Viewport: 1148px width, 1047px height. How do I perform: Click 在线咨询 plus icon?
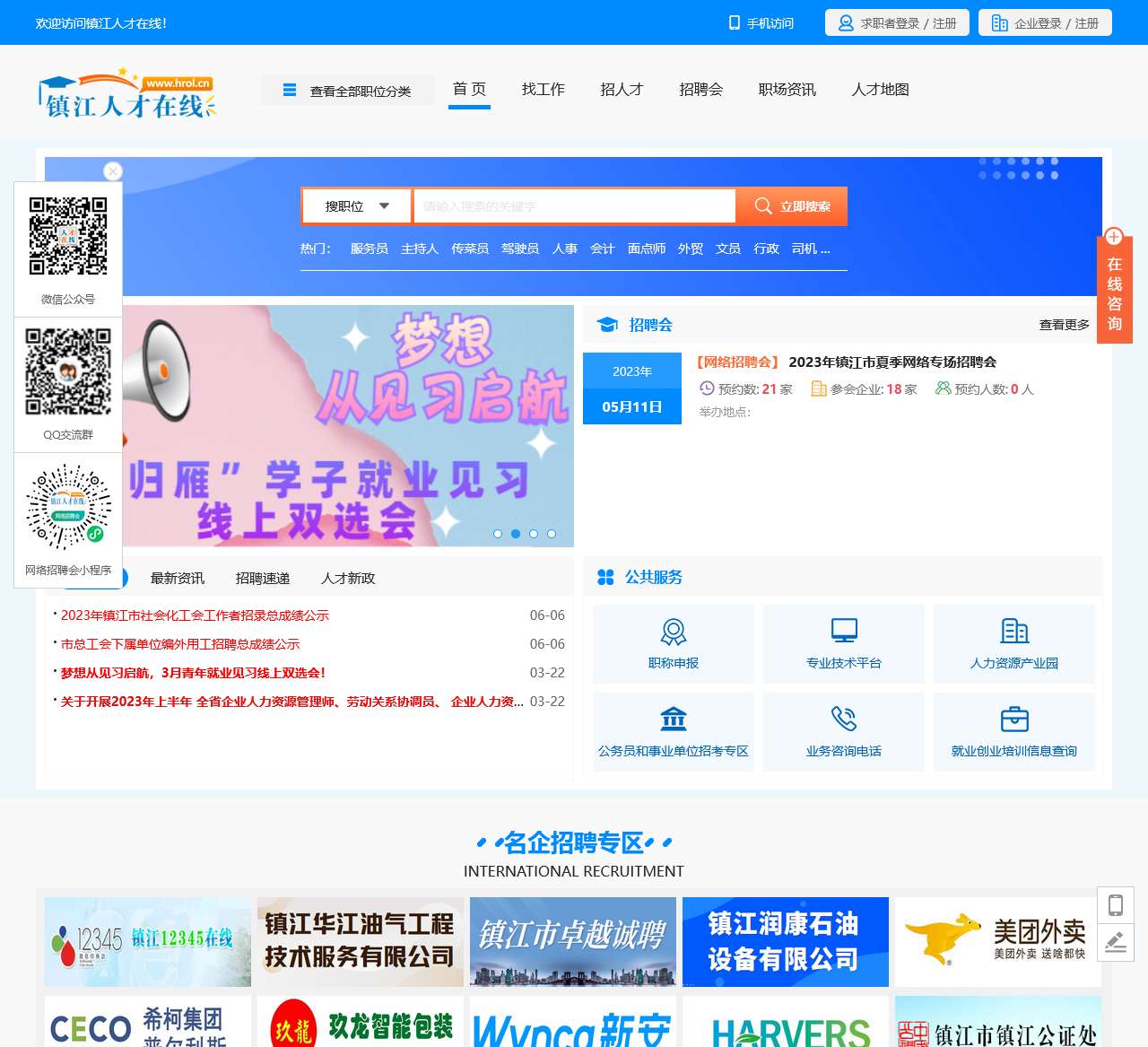click(x=1114, y=237)
